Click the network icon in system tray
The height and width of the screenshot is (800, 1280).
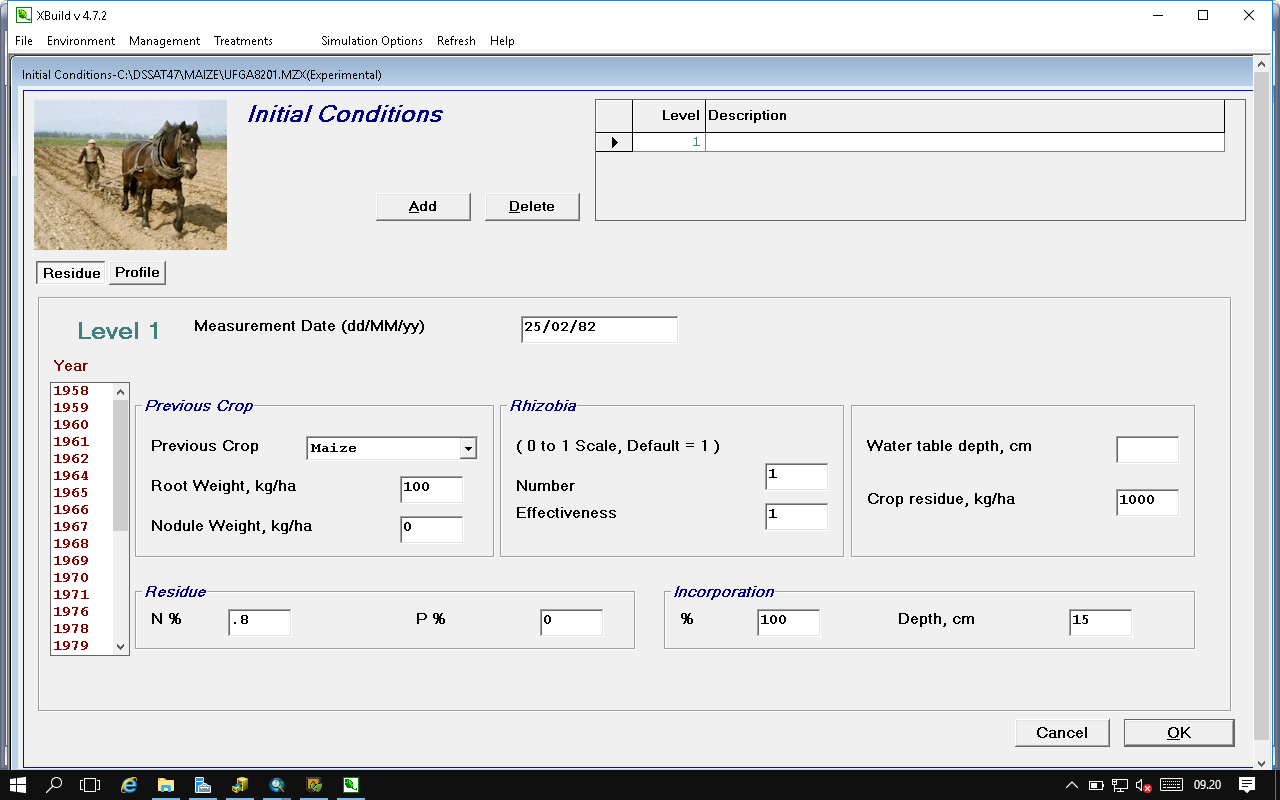pyautogui.click(x=1120, y=785)
